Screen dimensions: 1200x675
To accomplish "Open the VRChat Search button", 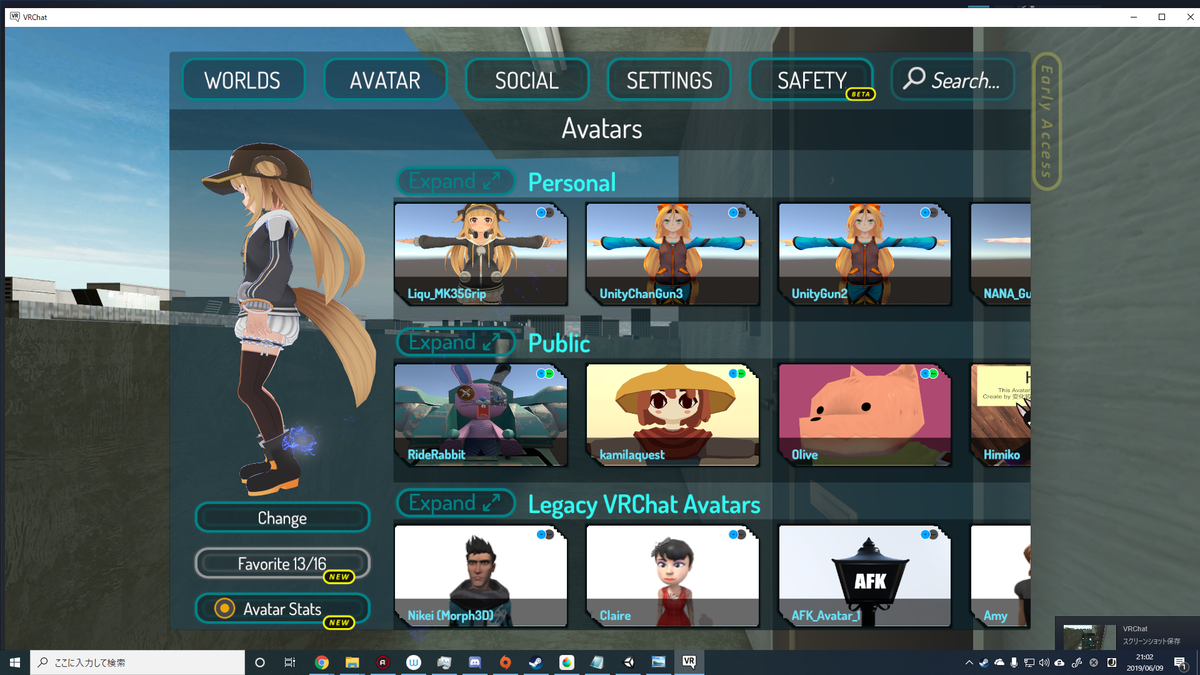I will tap(953, 80).
